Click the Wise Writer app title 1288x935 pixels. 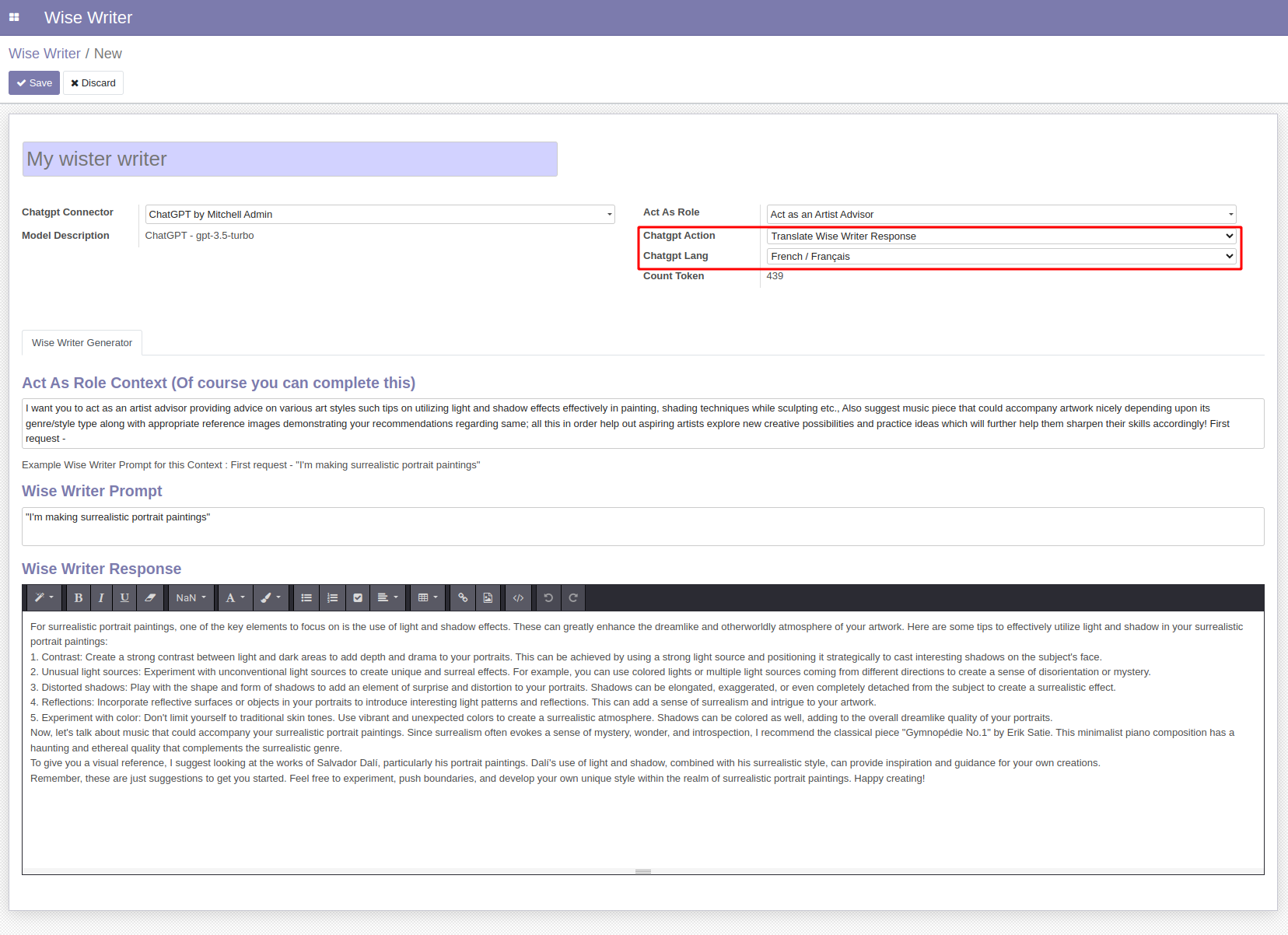tap(88, 17)
